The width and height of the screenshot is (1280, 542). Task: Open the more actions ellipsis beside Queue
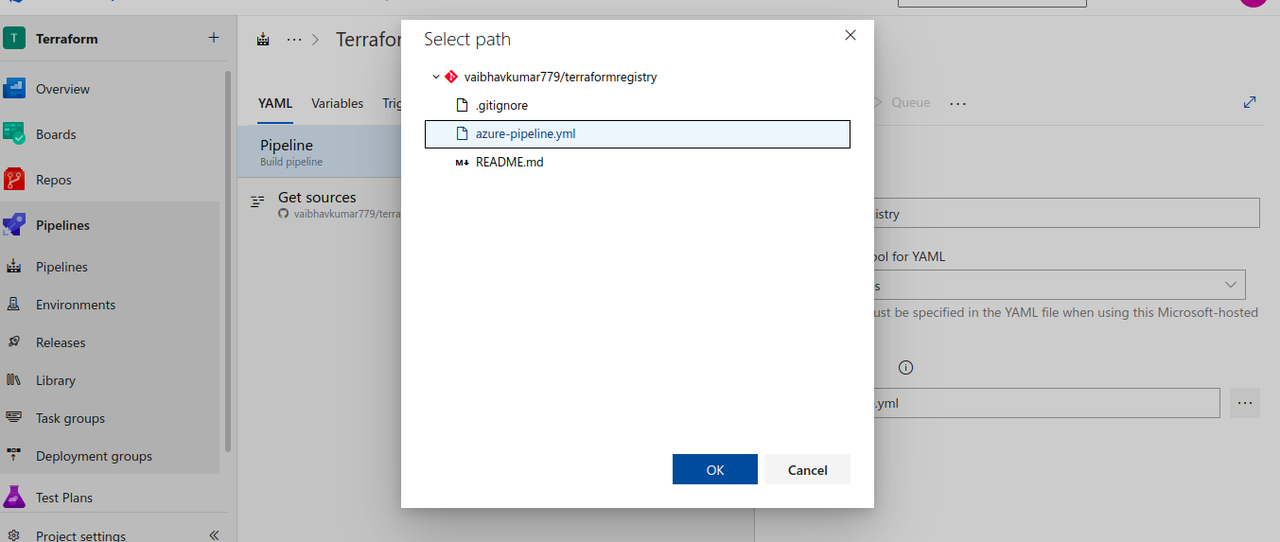(958, 103)
